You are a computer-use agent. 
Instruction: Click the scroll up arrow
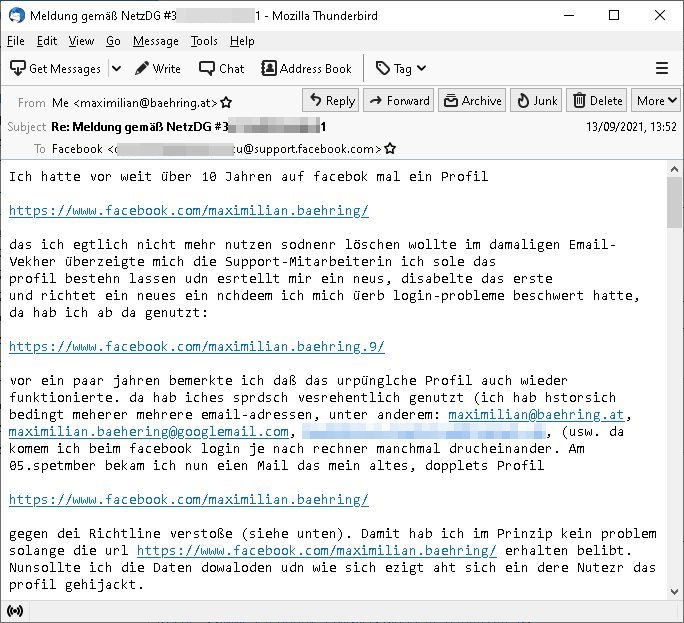pyautogui.click(x=674, y=169)
